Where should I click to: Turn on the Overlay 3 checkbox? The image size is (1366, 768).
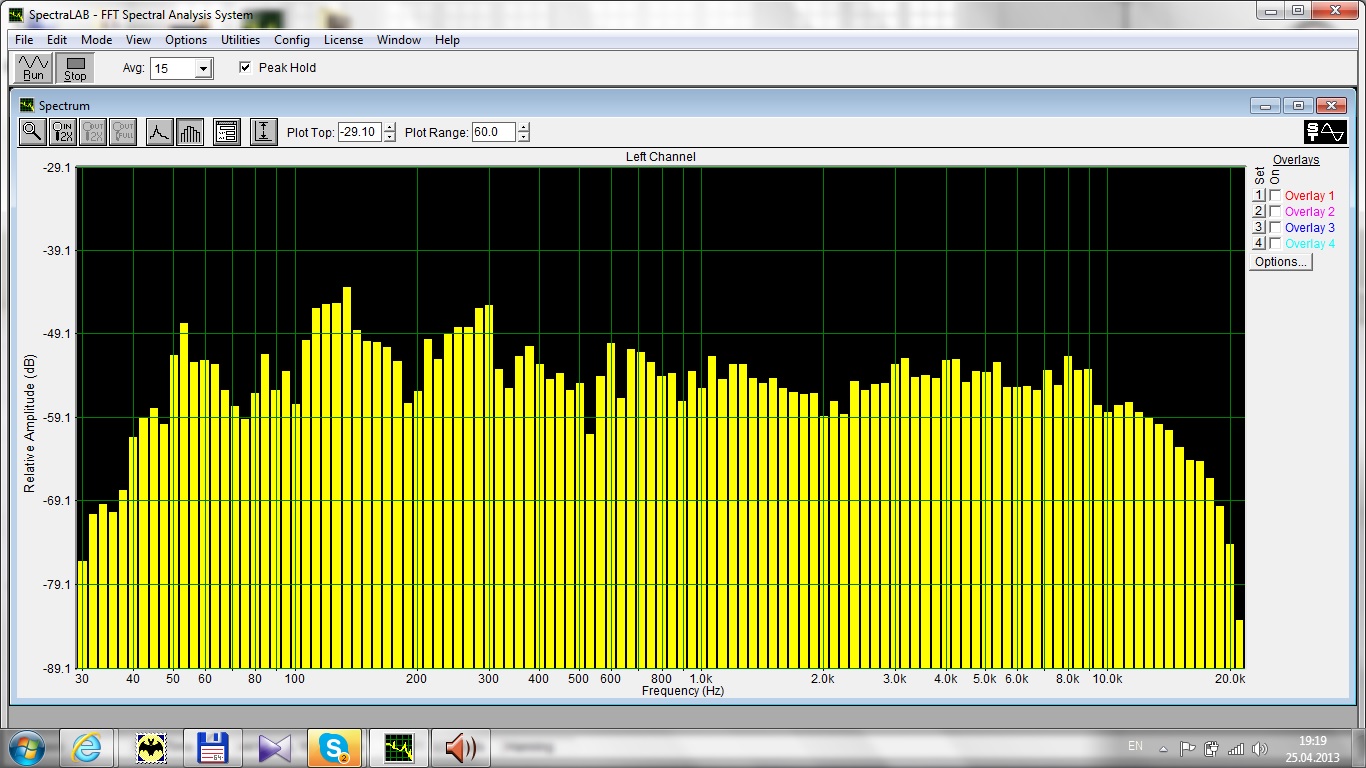point(1275,228)
